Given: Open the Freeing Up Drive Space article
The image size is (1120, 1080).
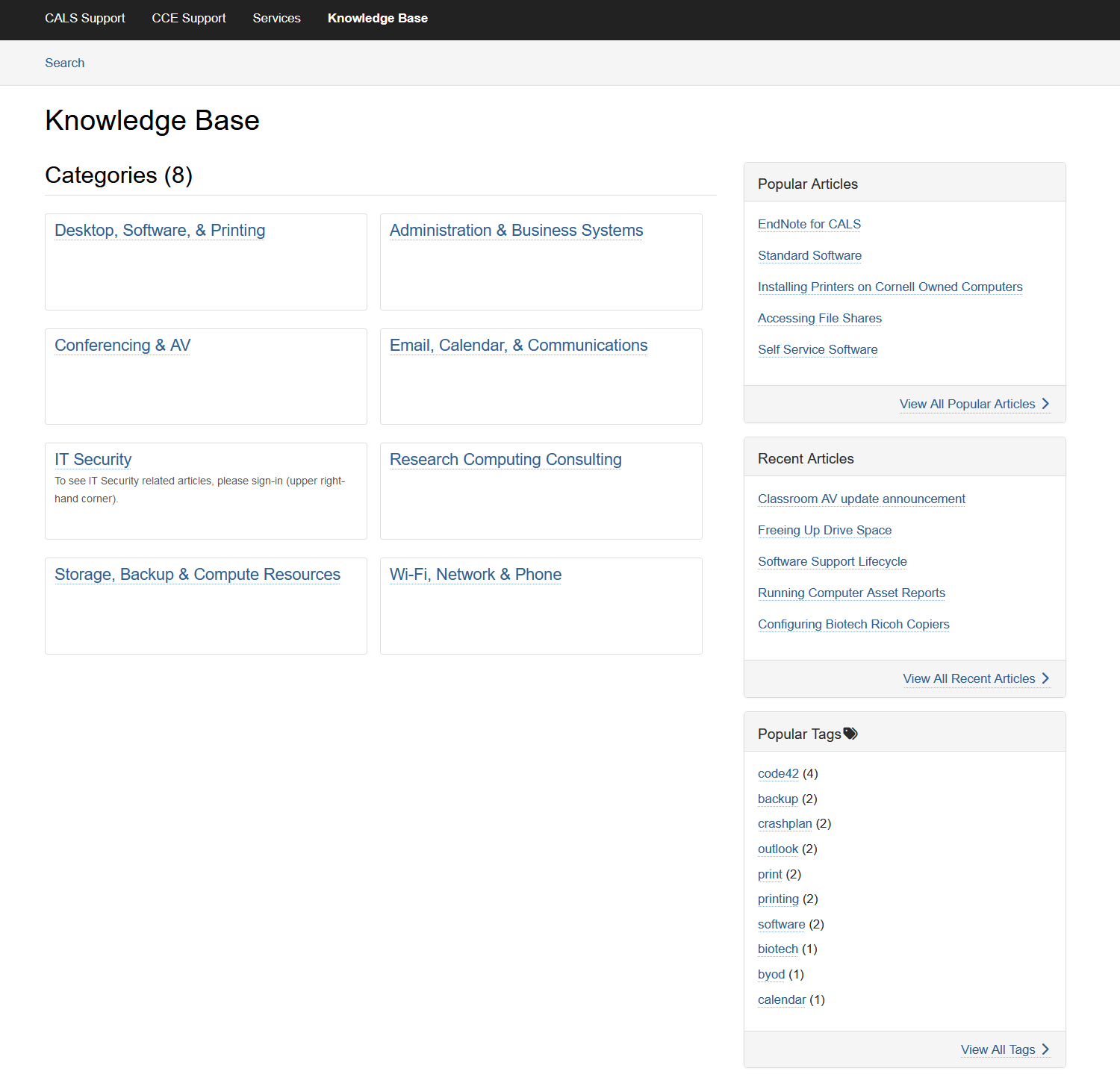Looking at the screenshot, I should (824, 530).
